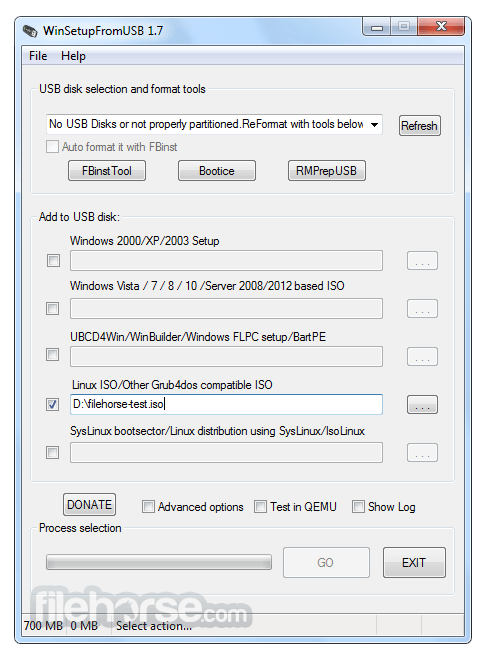Open the Help menu
Viewport: 486px width, 658px height.
73,56
